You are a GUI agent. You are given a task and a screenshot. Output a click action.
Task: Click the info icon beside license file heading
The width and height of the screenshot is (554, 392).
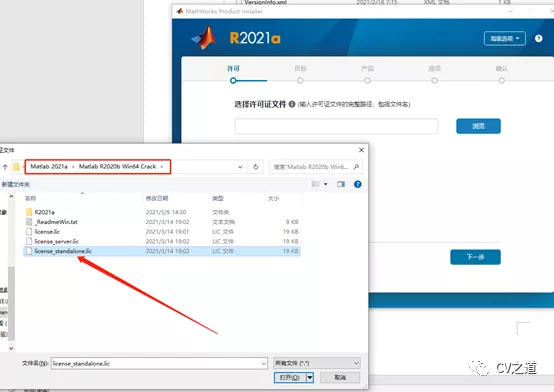coord(292,104)
